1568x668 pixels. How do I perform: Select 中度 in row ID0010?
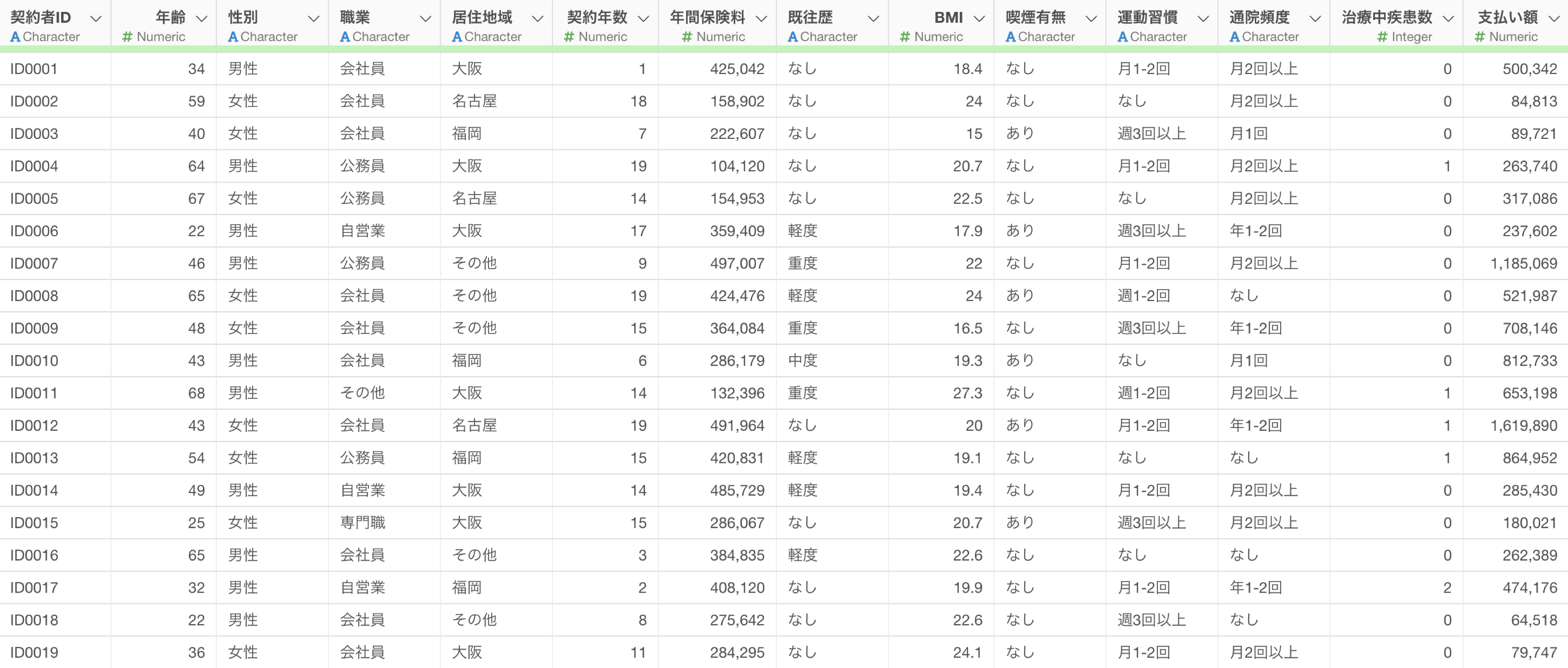[x=803, y=361]
